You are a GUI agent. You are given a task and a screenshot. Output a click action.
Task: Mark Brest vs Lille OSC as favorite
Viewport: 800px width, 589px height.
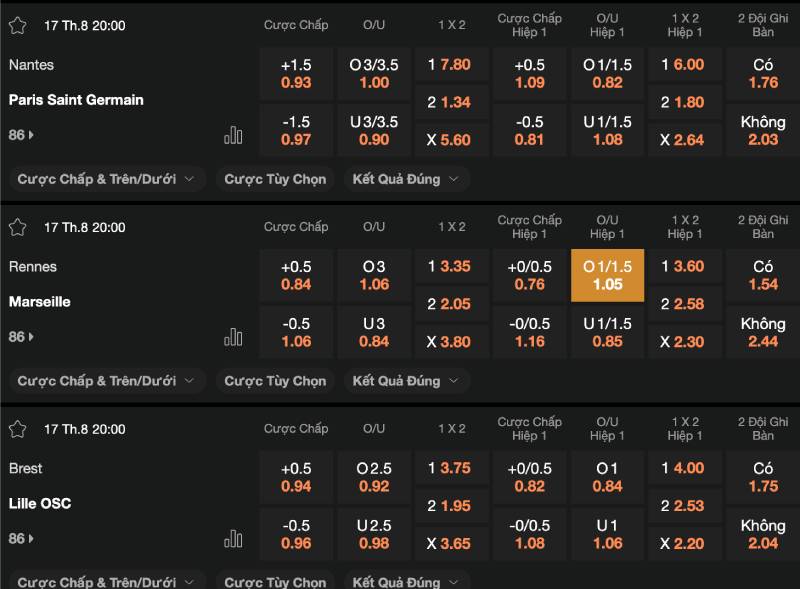pyautogui.click(x=17, y=429)
